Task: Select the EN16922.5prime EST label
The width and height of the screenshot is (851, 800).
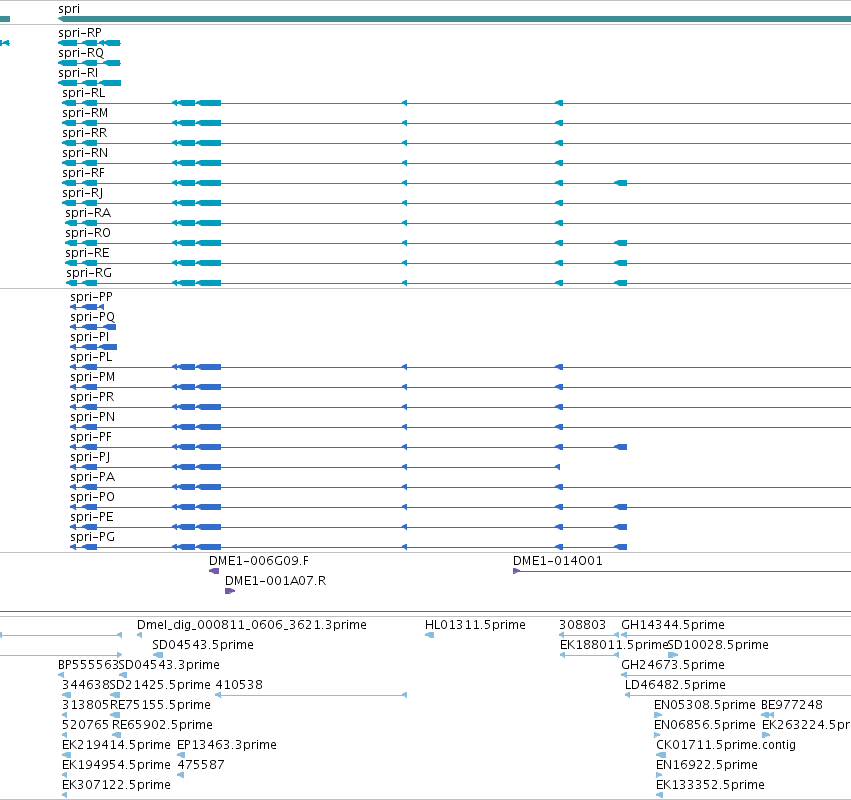Action: 707,765
